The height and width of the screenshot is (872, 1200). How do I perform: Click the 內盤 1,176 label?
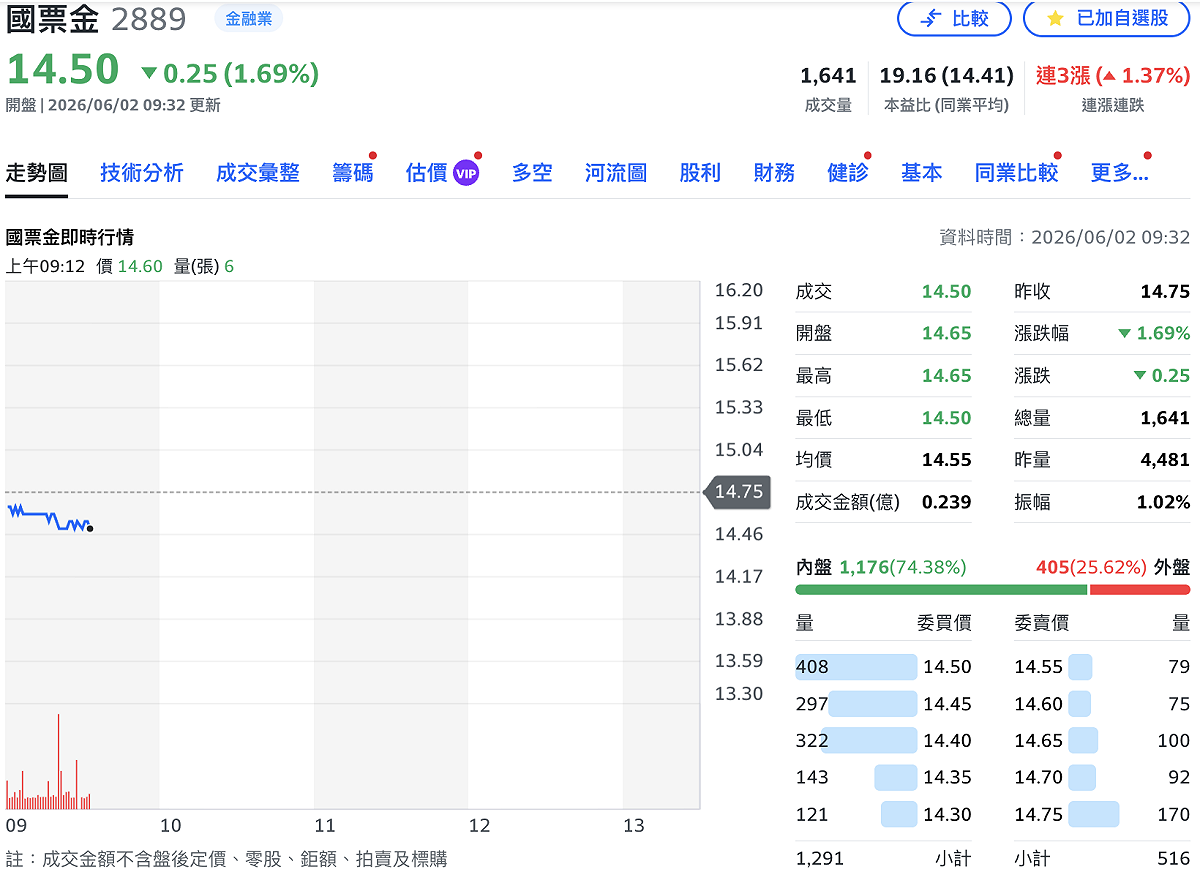[881, 567]
